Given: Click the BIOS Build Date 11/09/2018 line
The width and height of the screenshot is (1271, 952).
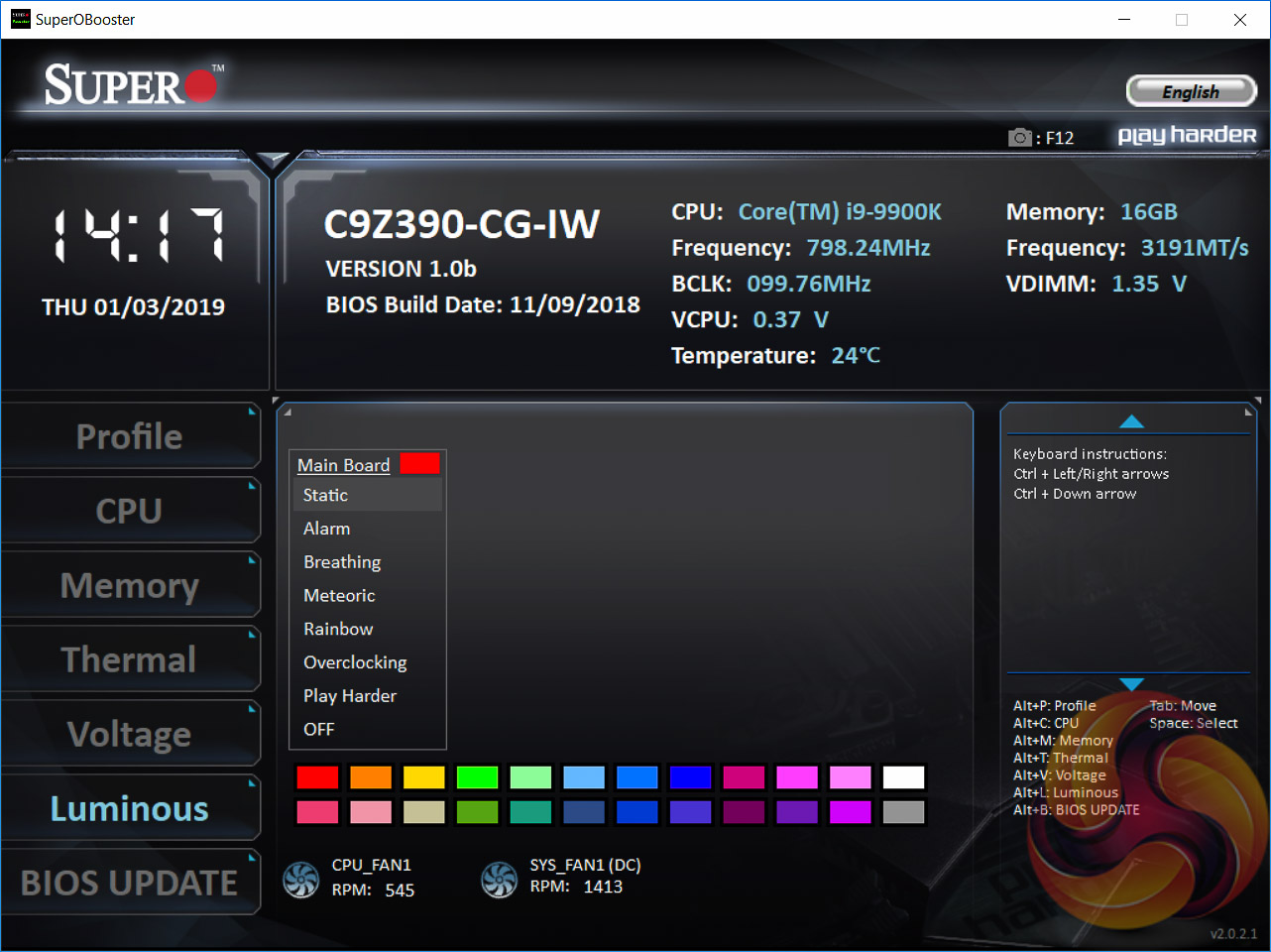Looking at the screenshot, I should (483, 304).
